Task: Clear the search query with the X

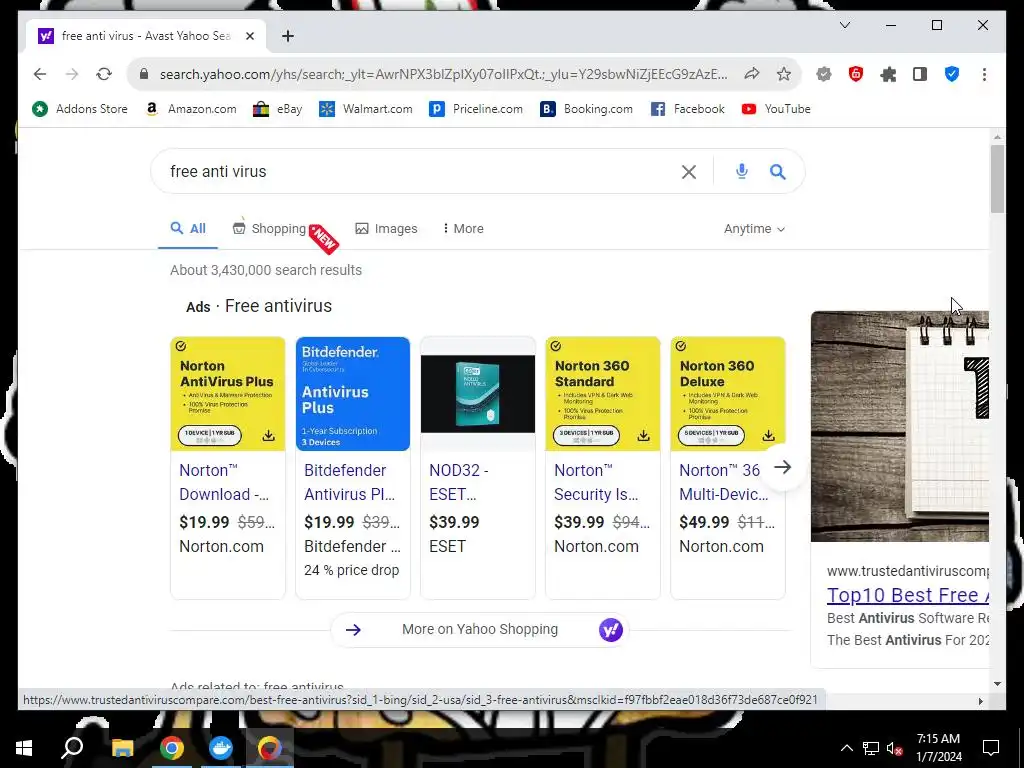Action: (x=688, y=172)
